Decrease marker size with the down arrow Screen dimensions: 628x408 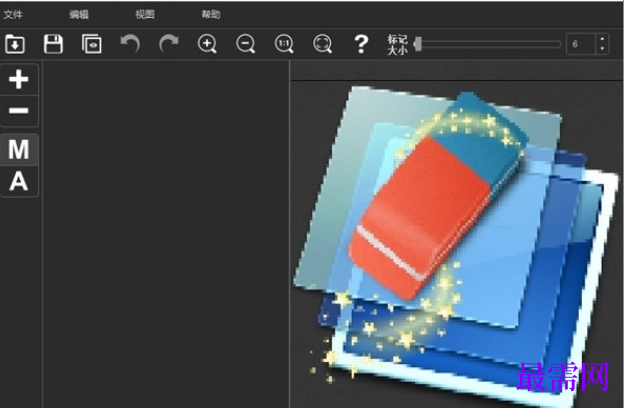point(602,49)
